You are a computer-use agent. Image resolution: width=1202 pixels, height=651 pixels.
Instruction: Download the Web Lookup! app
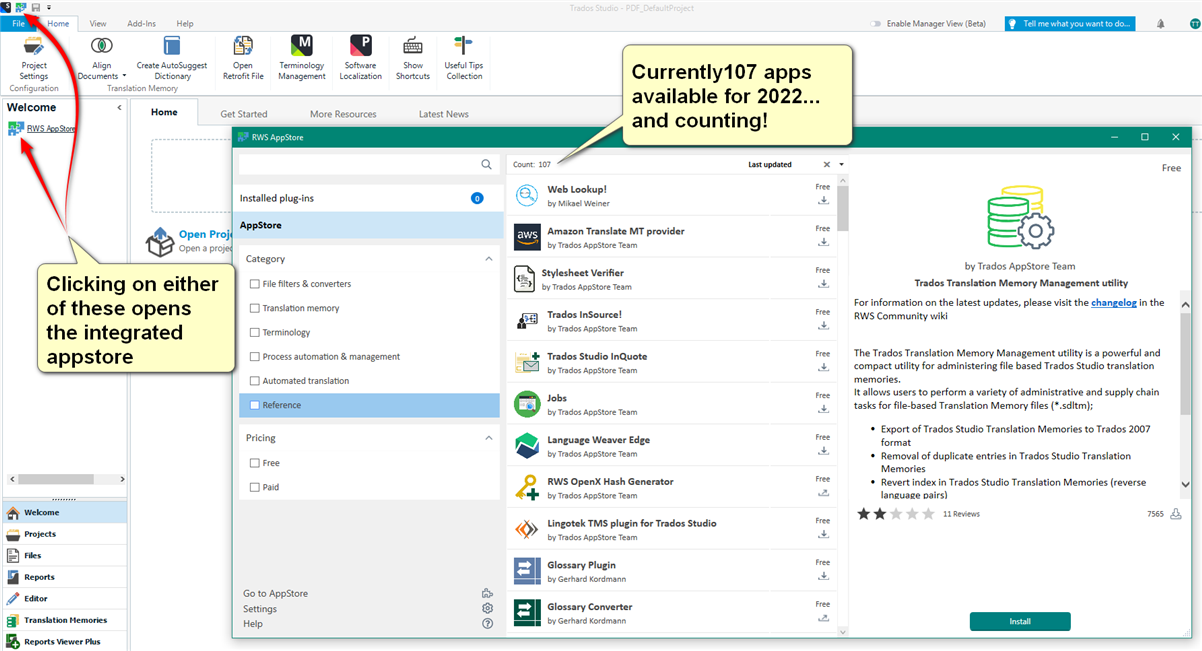pyautogui.click(x=823, y=200)
